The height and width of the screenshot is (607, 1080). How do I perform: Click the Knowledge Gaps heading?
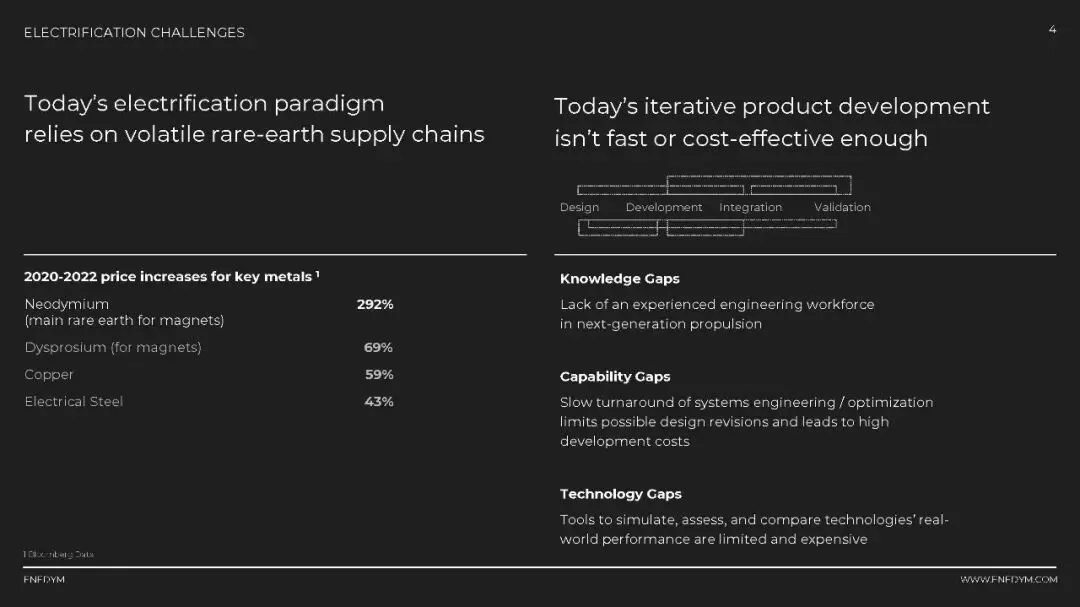click(x=619, y=279)
